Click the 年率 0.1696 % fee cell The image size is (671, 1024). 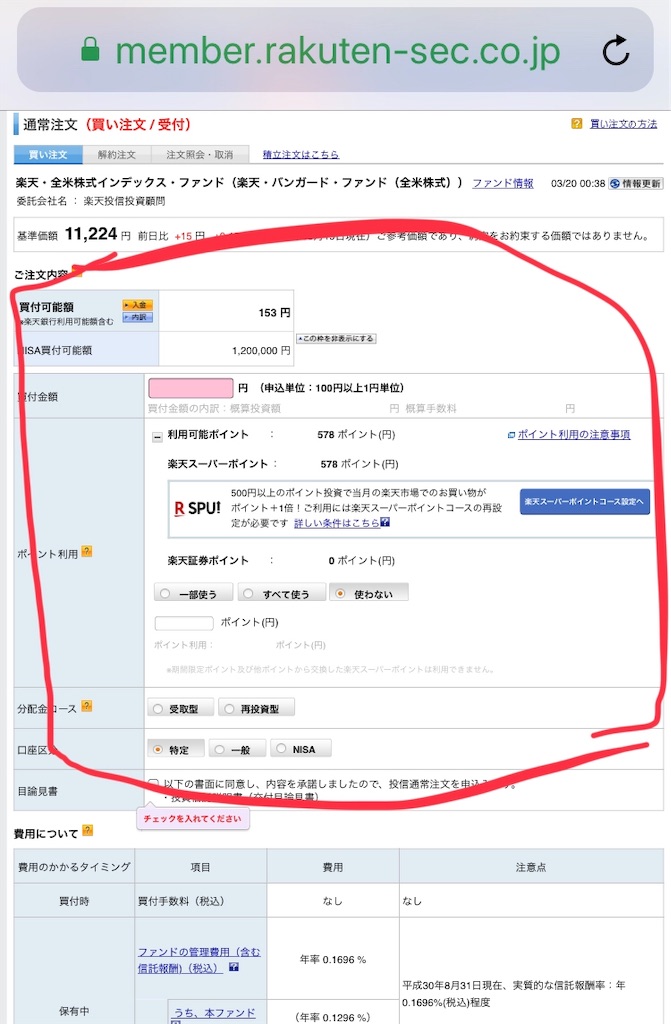click(x=333, y=959)
